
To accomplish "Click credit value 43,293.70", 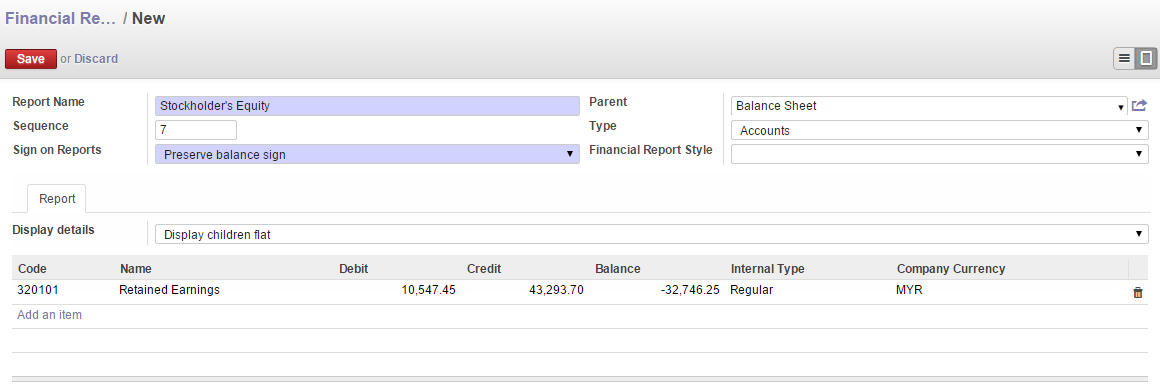I will click(x=556, y=290).
